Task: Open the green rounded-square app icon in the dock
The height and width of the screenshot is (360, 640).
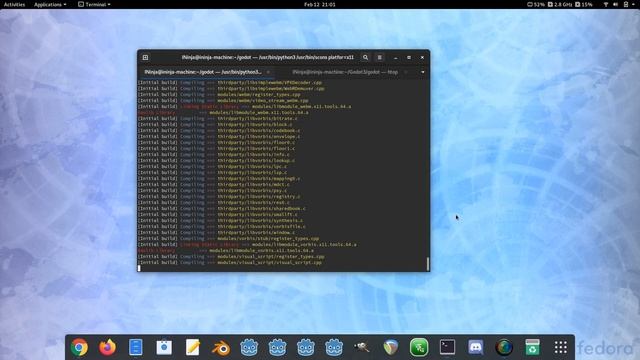Action: 419,347
